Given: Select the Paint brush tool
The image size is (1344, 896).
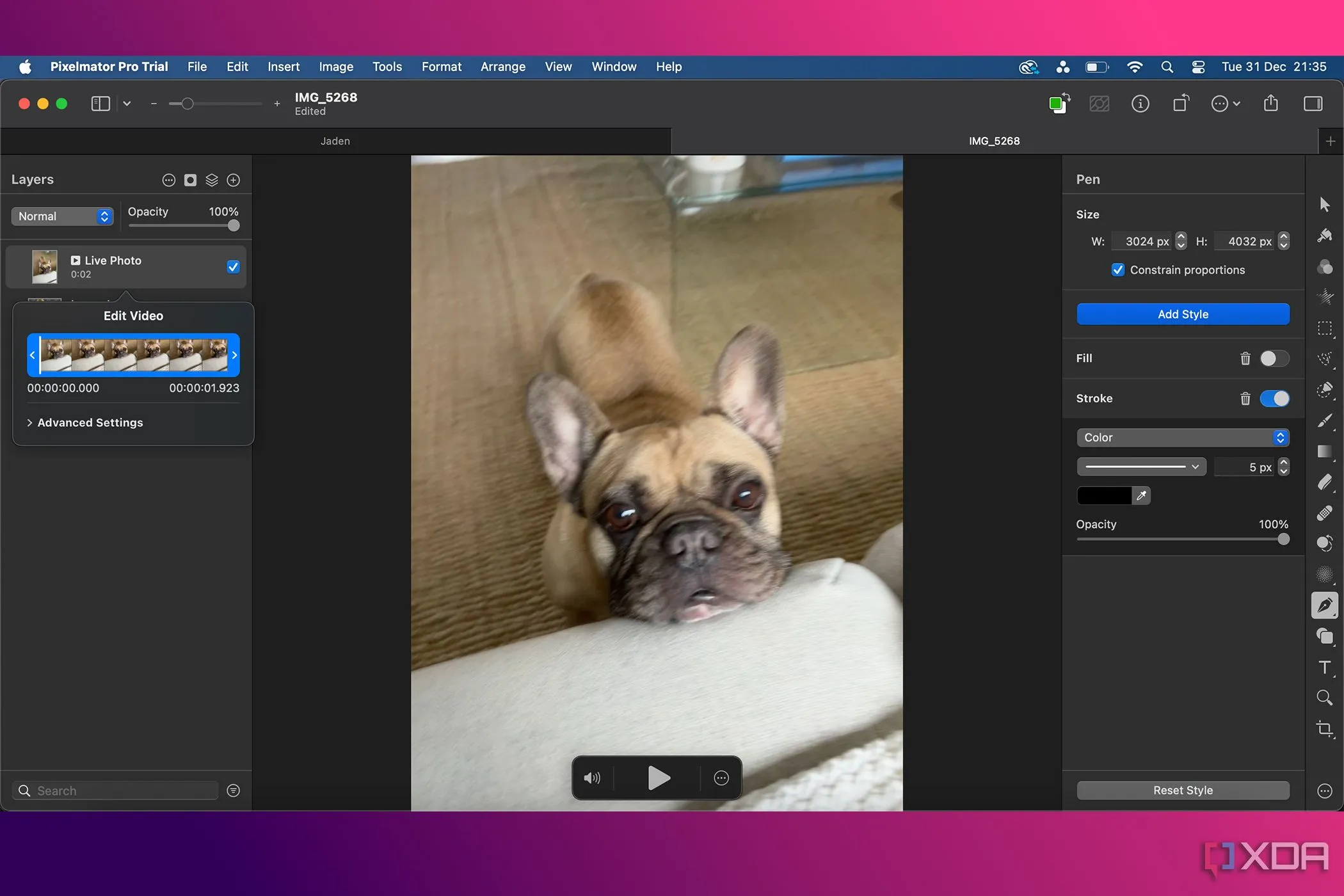Looking at the screenshot, I should coord(1325,420).
